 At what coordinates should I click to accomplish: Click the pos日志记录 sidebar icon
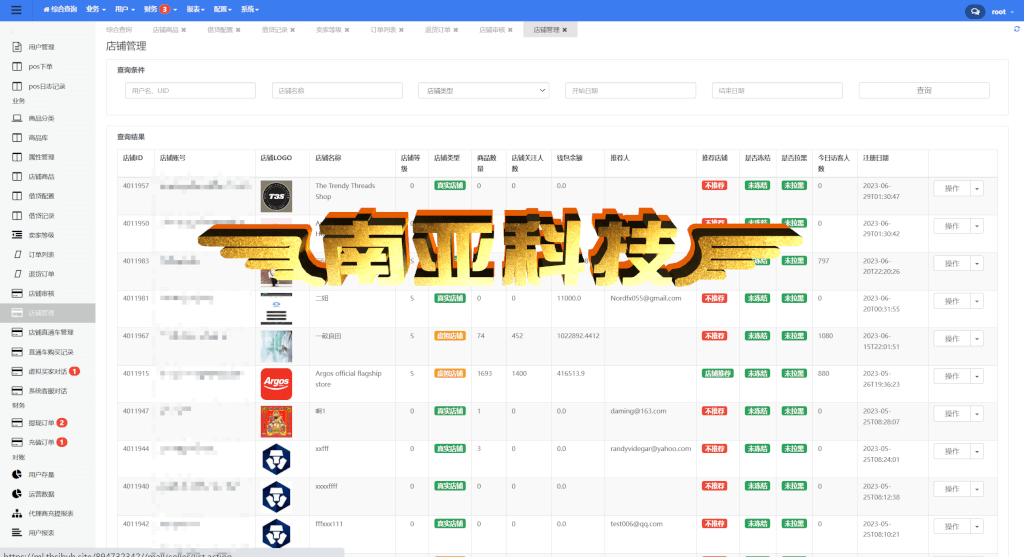click(x=17, y=86)
